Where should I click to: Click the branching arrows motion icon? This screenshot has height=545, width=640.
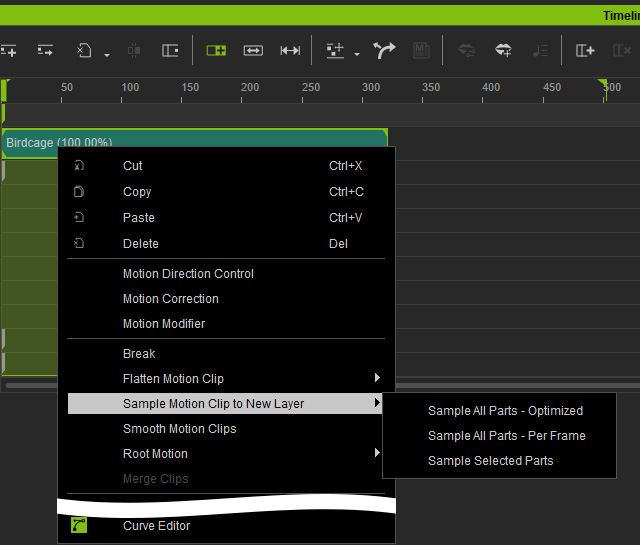[384, 51]
